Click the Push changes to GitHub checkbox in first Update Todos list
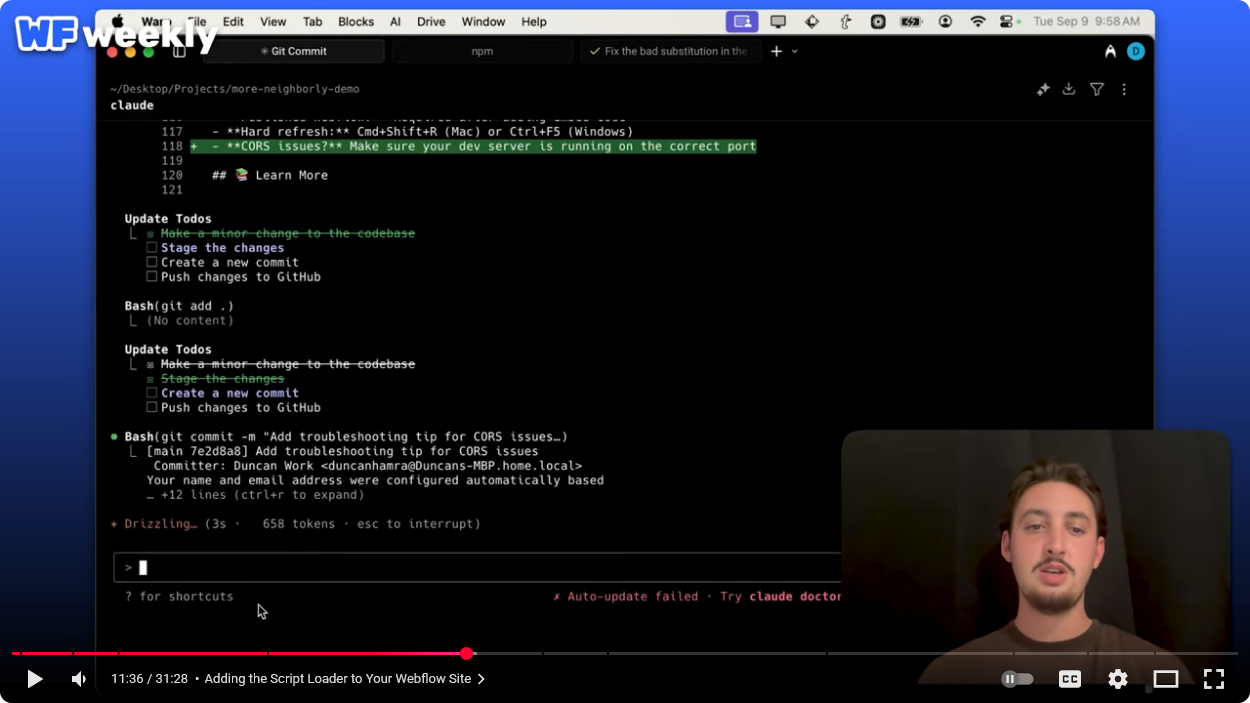 pos(152,277)
